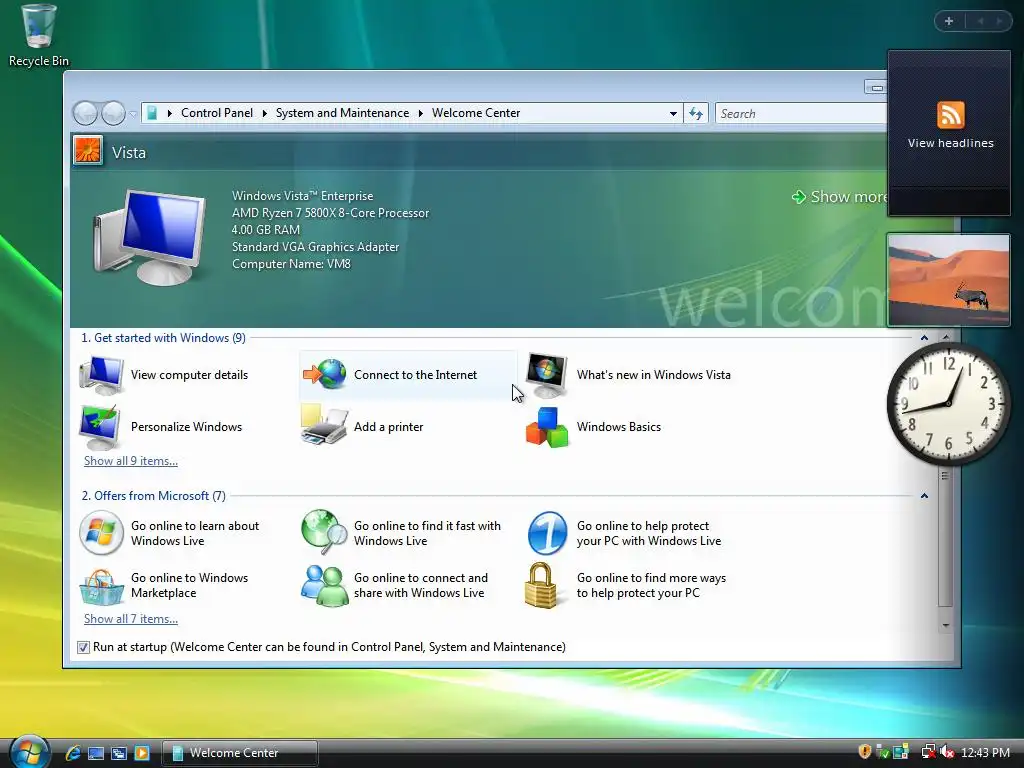Screen dimensions: 1024x768
Task: Click the Windows Sidebar tray icon
Action: click(901, 752)
